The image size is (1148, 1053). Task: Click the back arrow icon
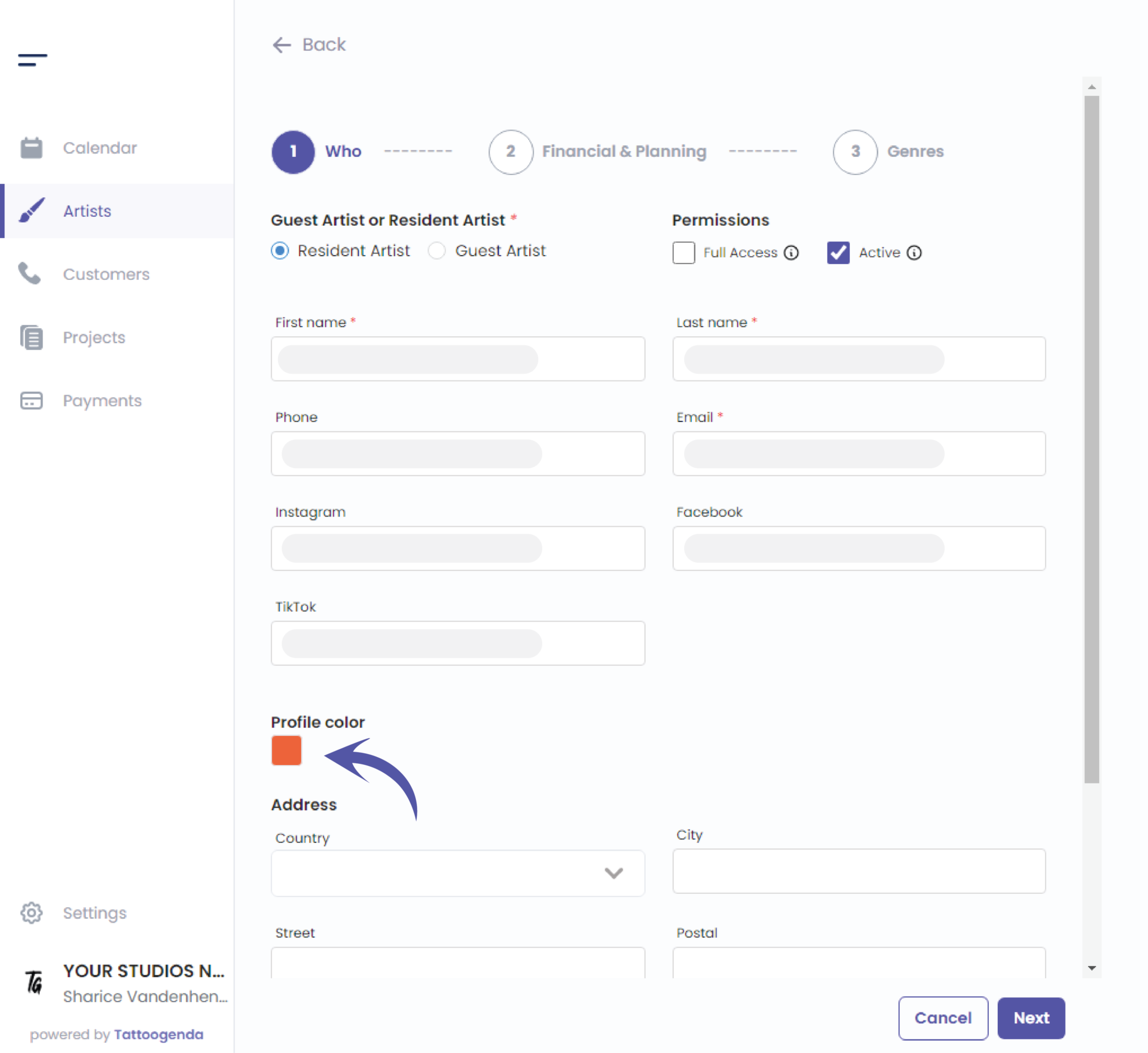[x=281, y=44]
